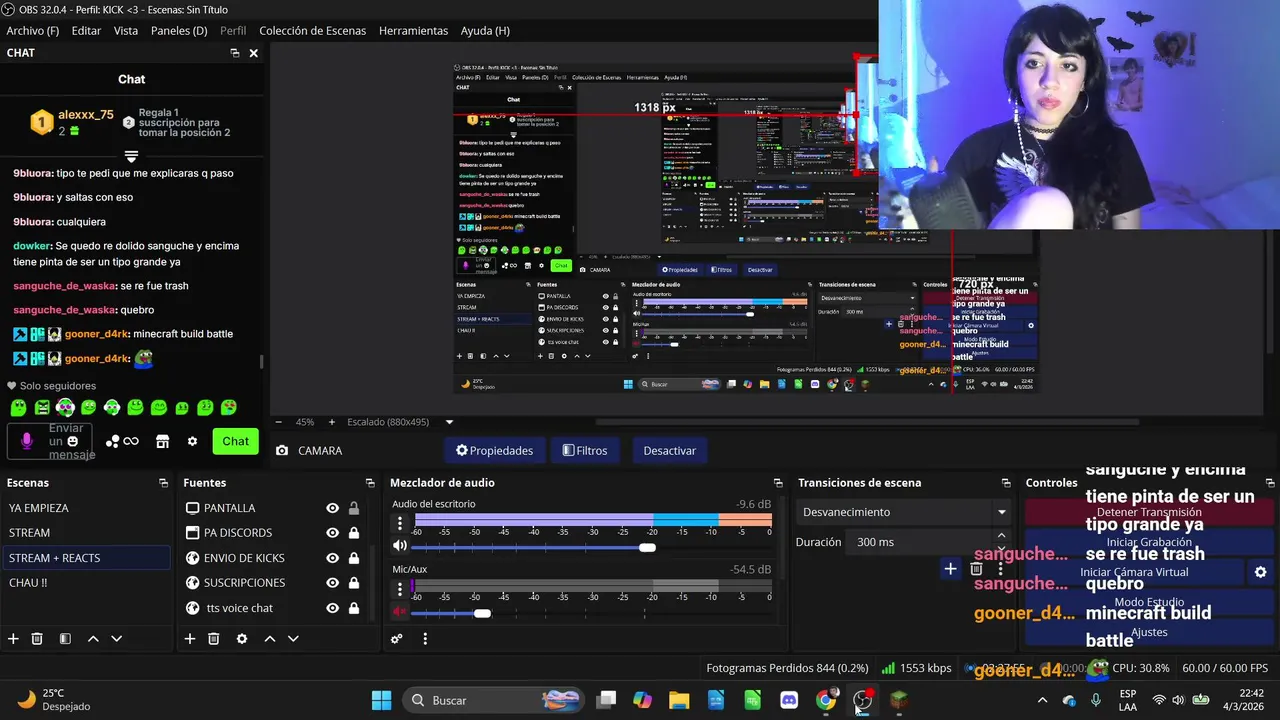Screen dimensions: 1280x720
Task: Hide the ENVIO DE KICKS source
Action: point(332,558)
